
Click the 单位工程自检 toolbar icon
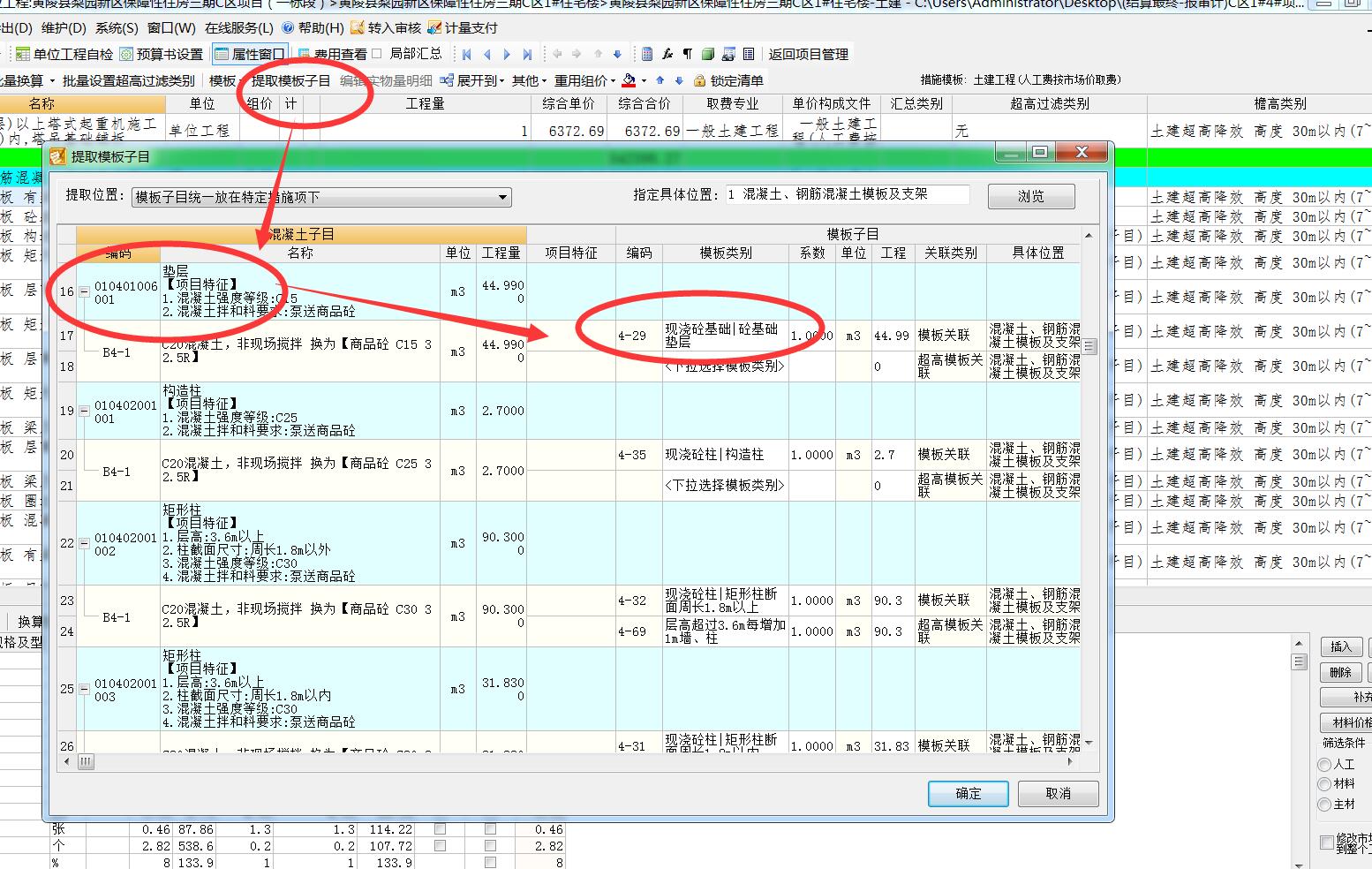[23, 54]
